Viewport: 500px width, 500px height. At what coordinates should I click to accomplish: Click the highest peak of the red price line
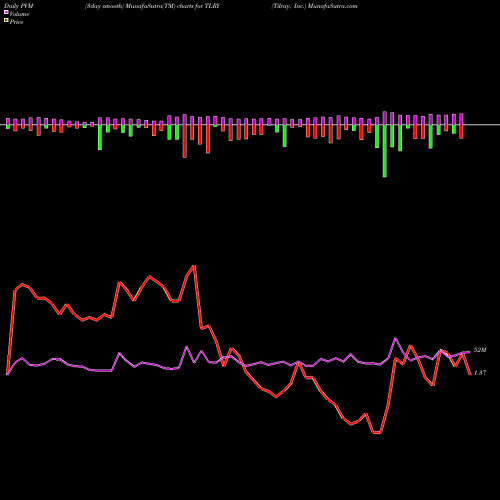point(194,266)
